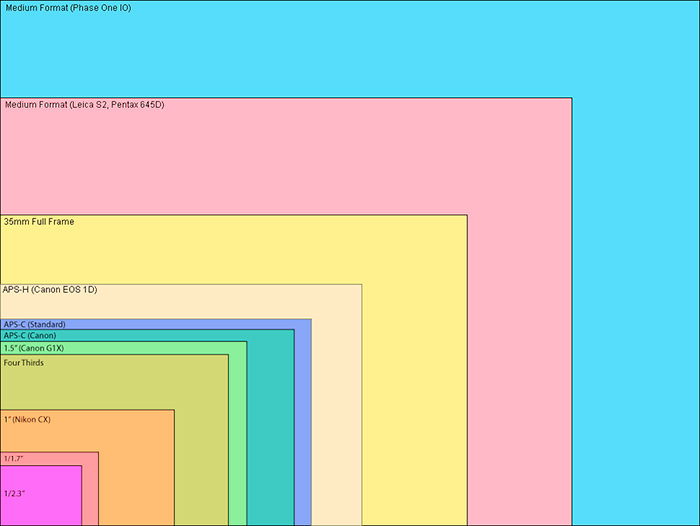Click the blue APS-C Standard strip

point(303,420)
